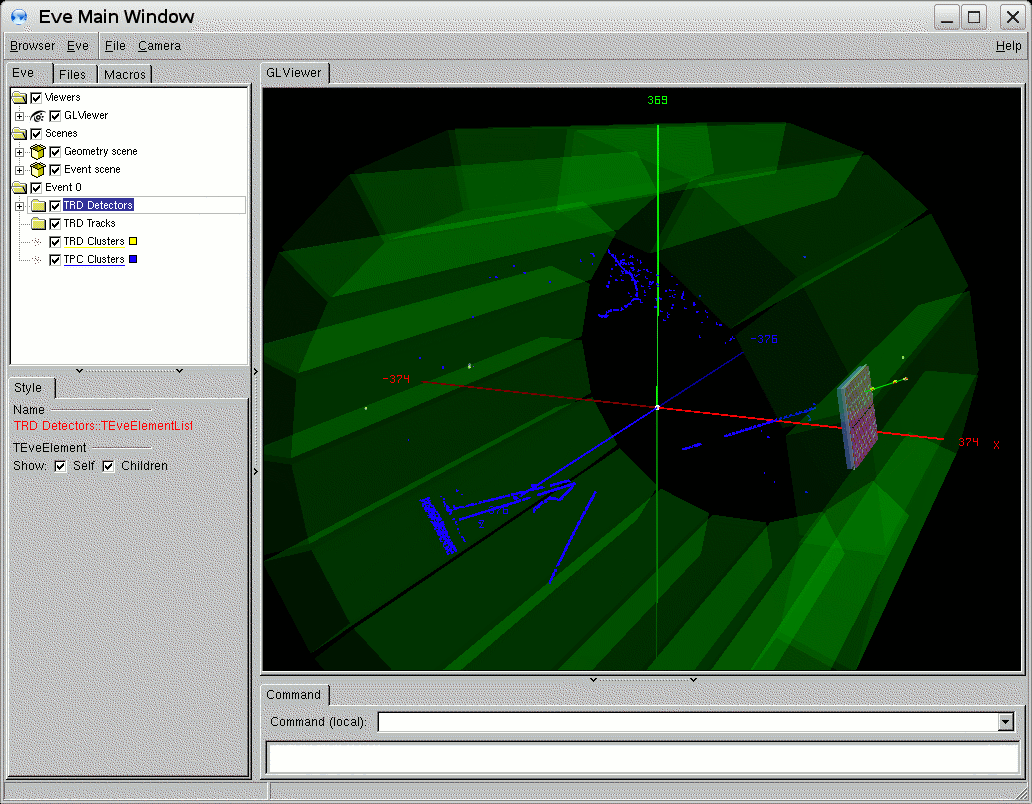Hide TRD Detectors via its checkbox
Image resolution: width=1032 pixels, height=804 pixels.
click(x=55, y=205)
